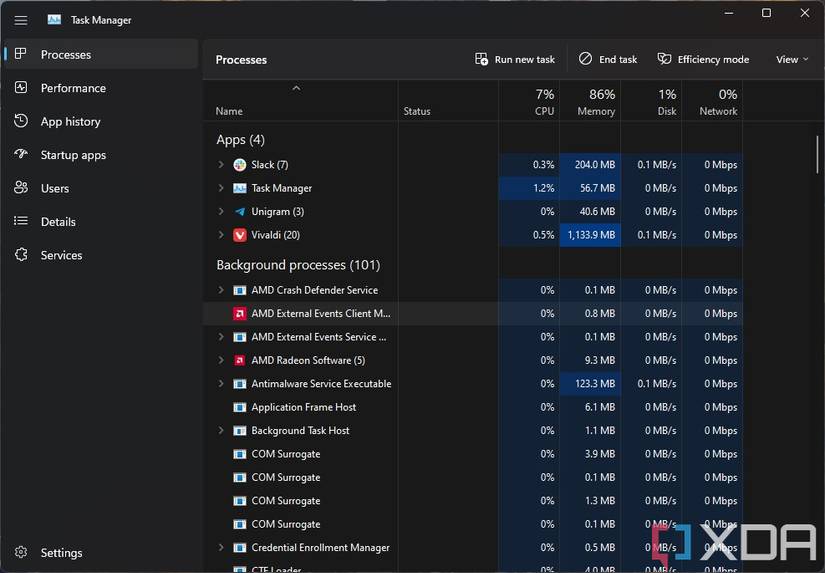
Task: Expand the Vivaldi (20) process group
Action: 220,235
